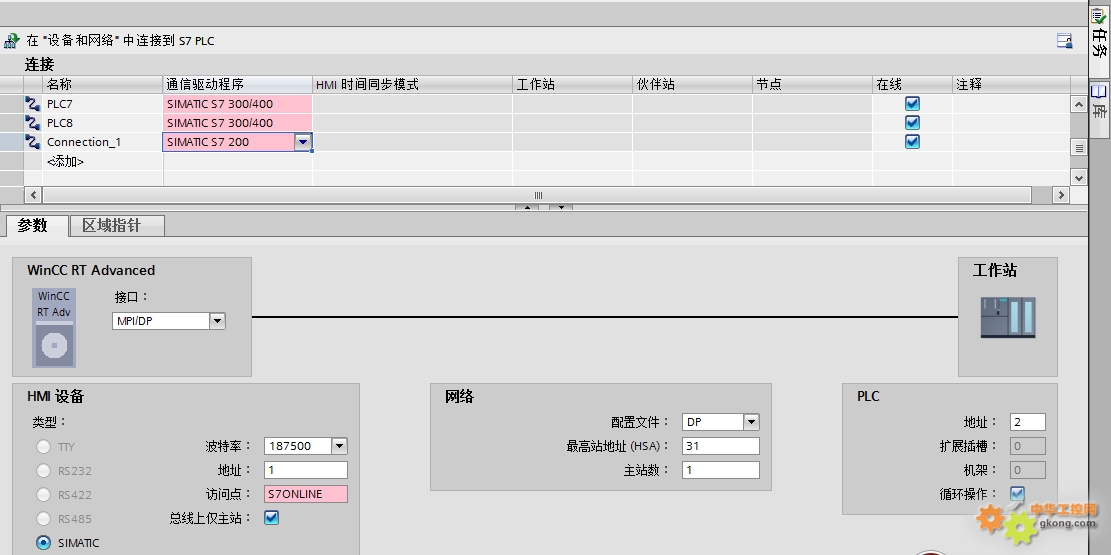1111x555 pixels.
Task: Expand the connection table pane downward
Action: pos(560,207)
